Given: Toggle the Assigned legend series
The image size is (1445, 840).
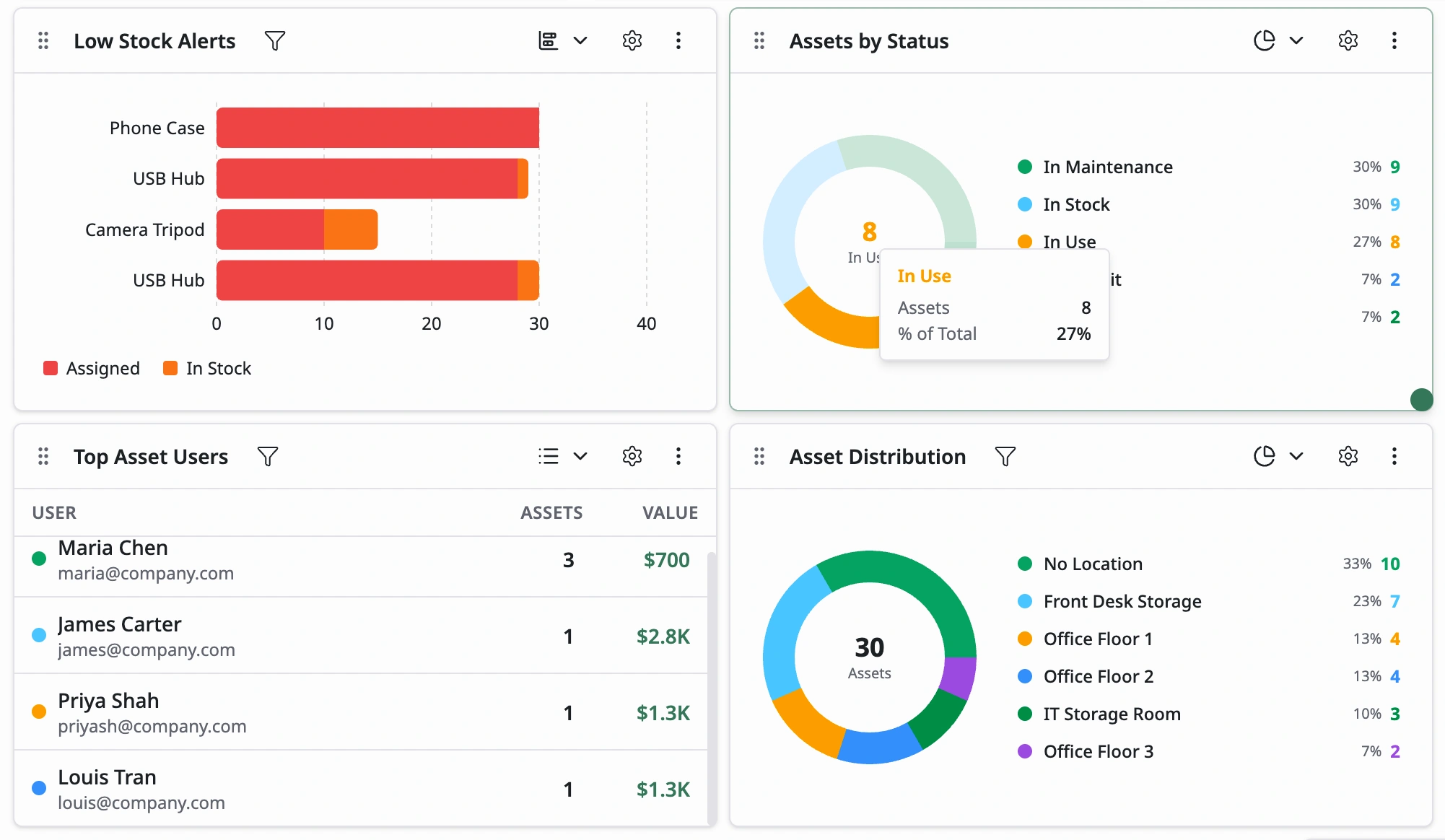Looking at the screenshot, I should click(x=92, y=369).
